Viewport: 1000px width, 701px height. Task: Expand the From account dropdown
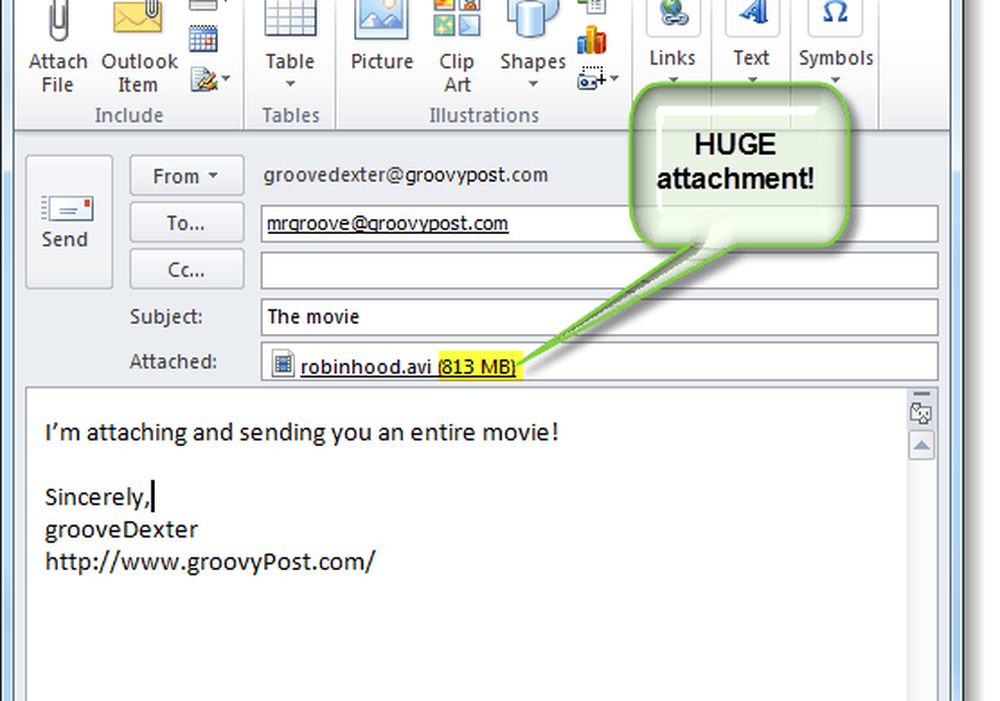tap(187, 176)
